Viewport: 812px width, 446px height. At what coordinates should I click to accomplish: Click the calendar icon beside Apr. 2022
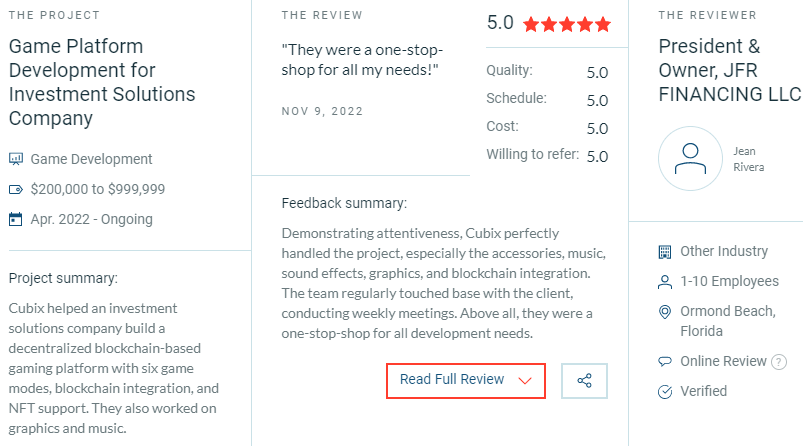click(16, 219)
